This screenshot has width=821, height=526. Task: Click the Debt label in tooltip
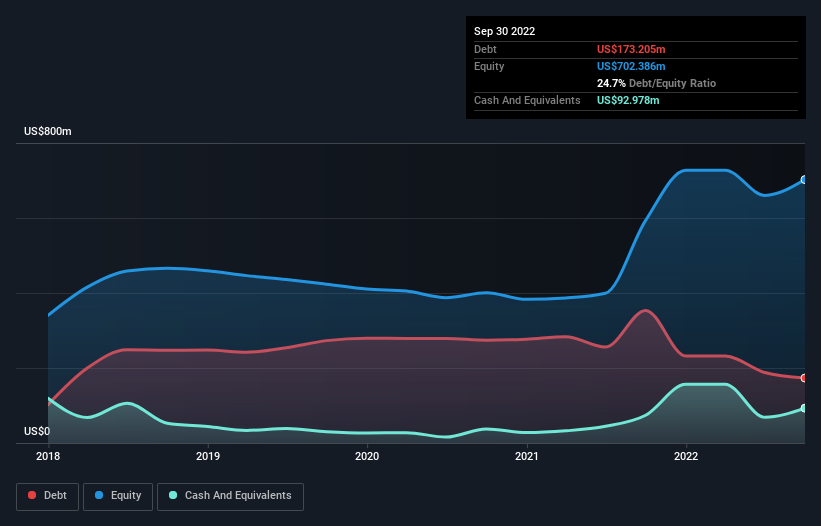(x=485, y=49)
